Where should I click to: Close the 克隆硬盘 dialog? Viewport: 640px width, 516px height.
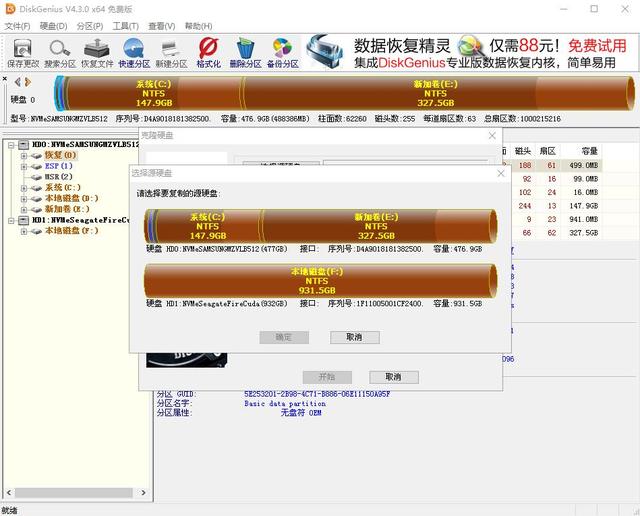coord(492,136)
